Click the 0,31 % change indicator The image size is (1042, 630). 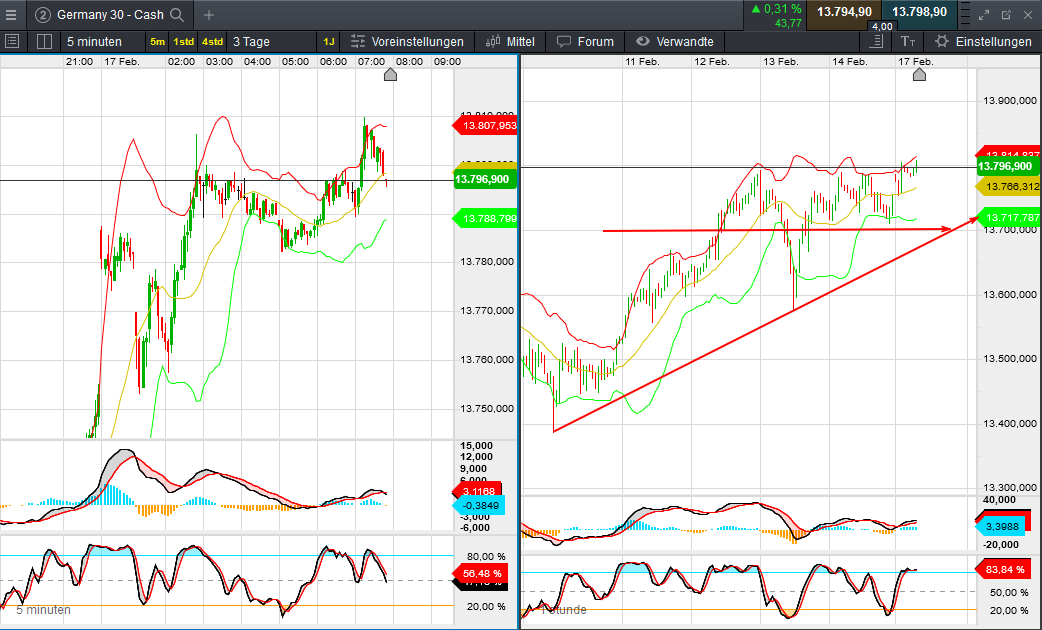coord(776,9)
